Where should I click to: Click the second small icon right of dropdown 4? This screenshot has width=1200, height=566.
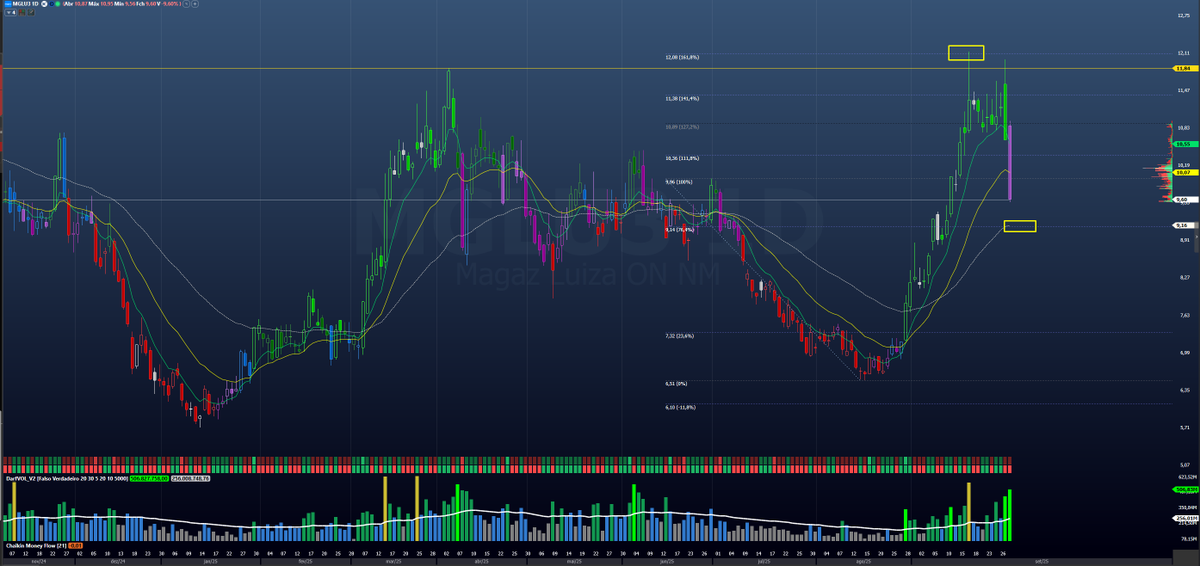[x=31, y=12]
